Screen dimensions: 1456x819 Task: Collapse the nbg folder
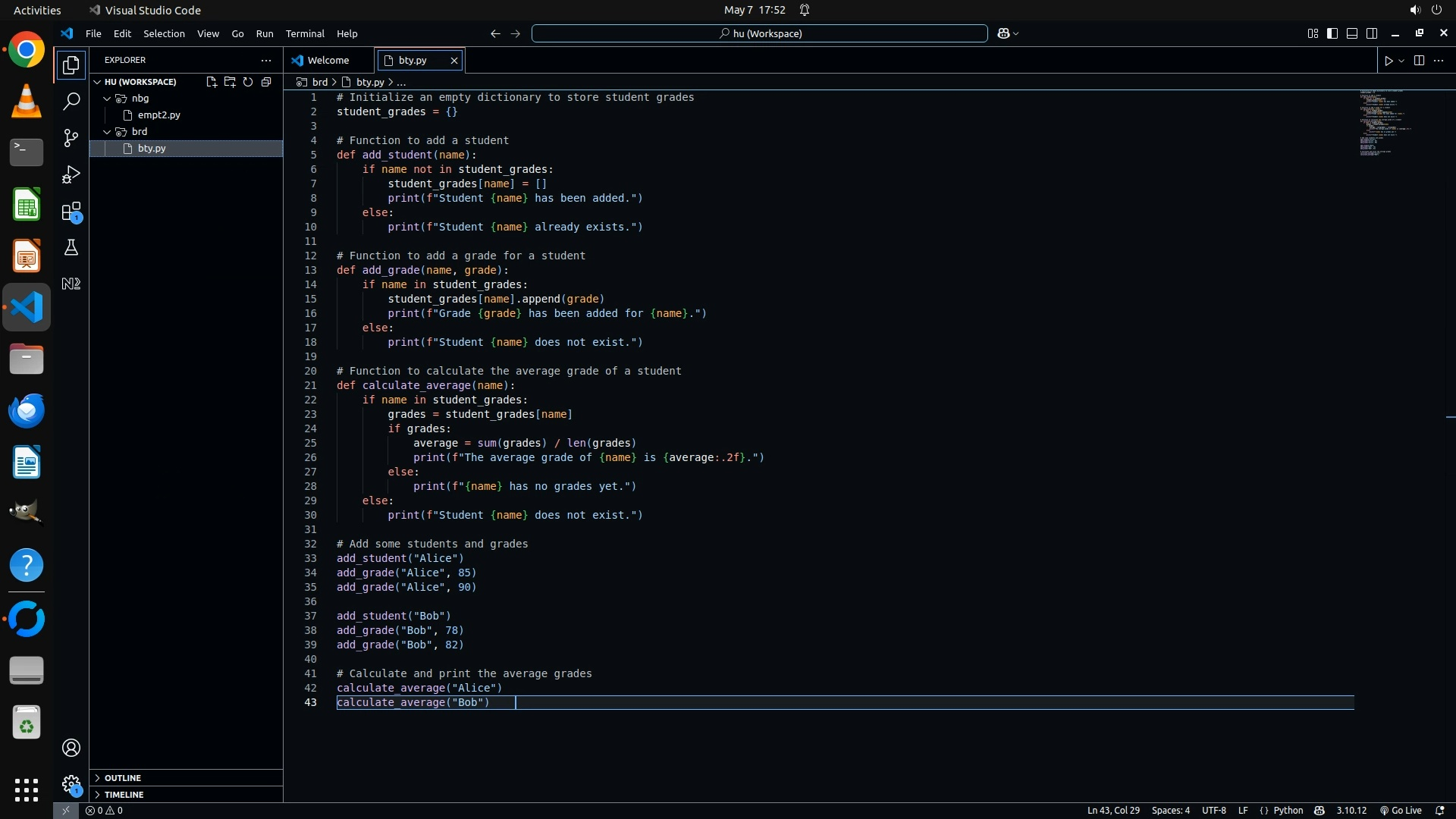point(107,99)
